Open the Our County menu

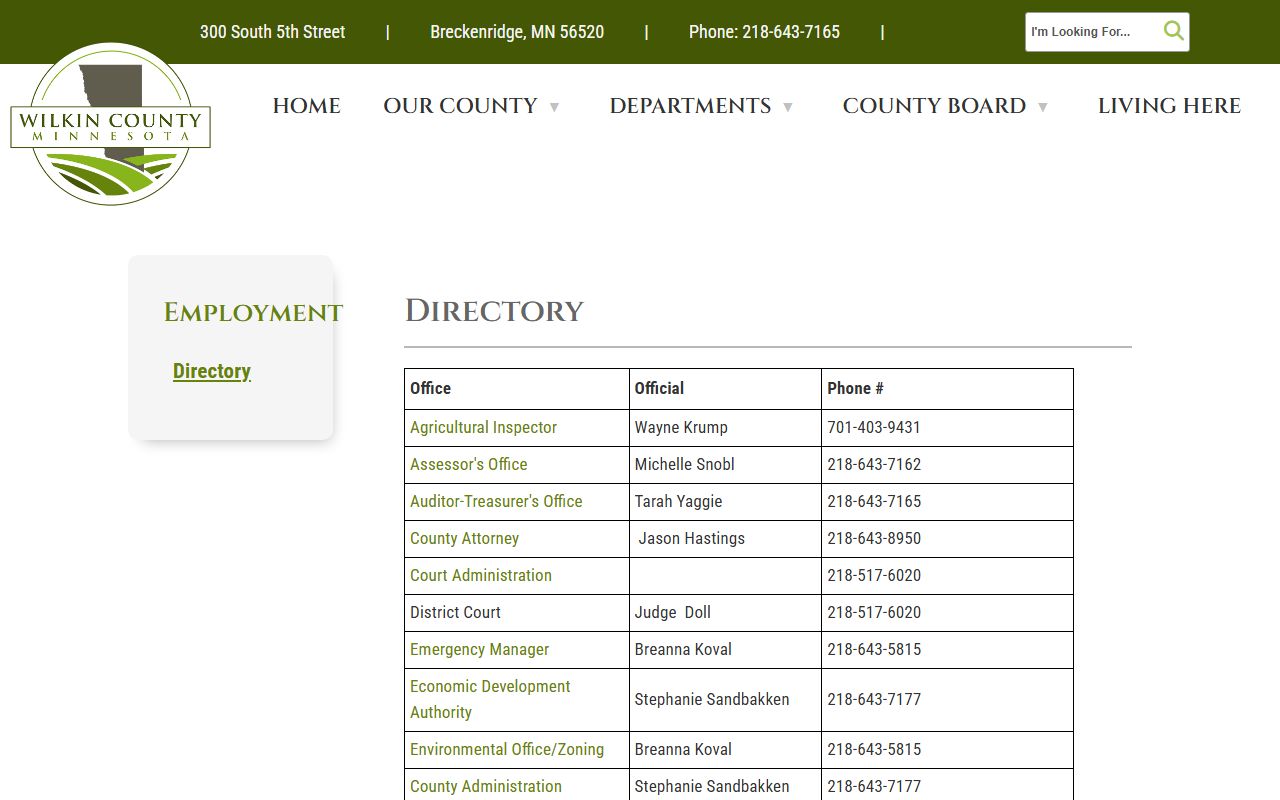460,106
